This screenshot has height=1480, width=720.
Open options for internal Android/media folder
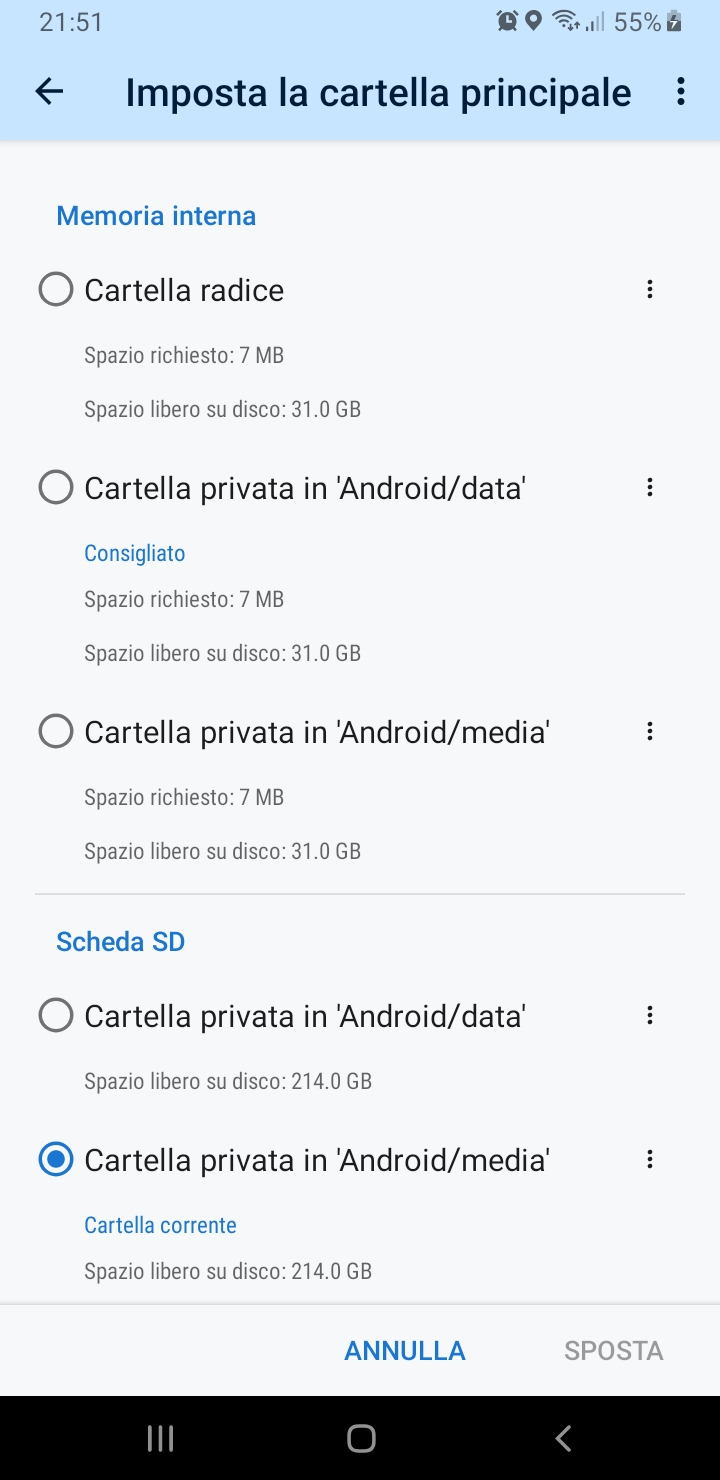pyautogui.click(x=650, y=732)
